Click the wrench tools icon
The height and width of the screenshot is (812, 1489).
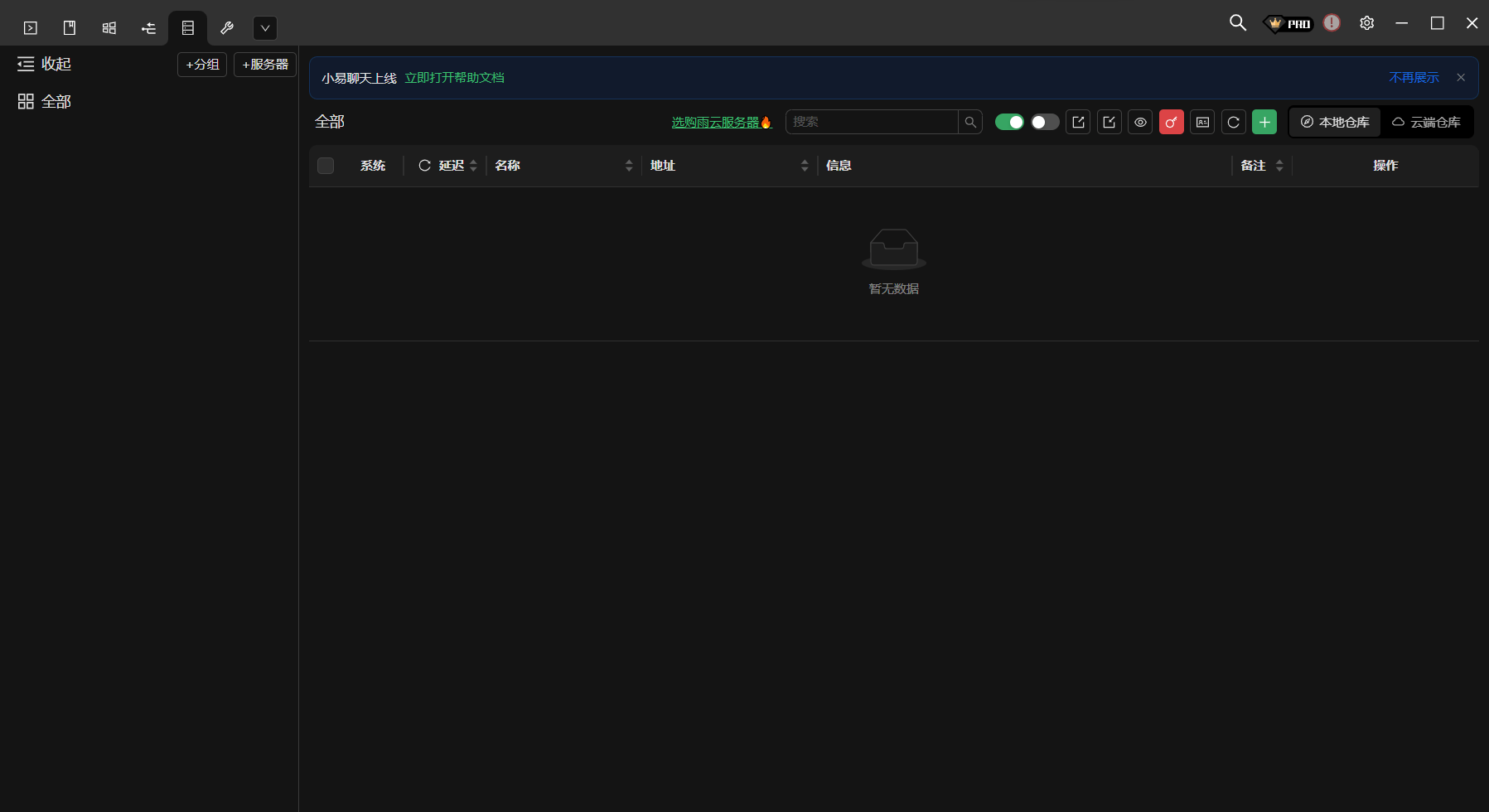tap(227, 28)
